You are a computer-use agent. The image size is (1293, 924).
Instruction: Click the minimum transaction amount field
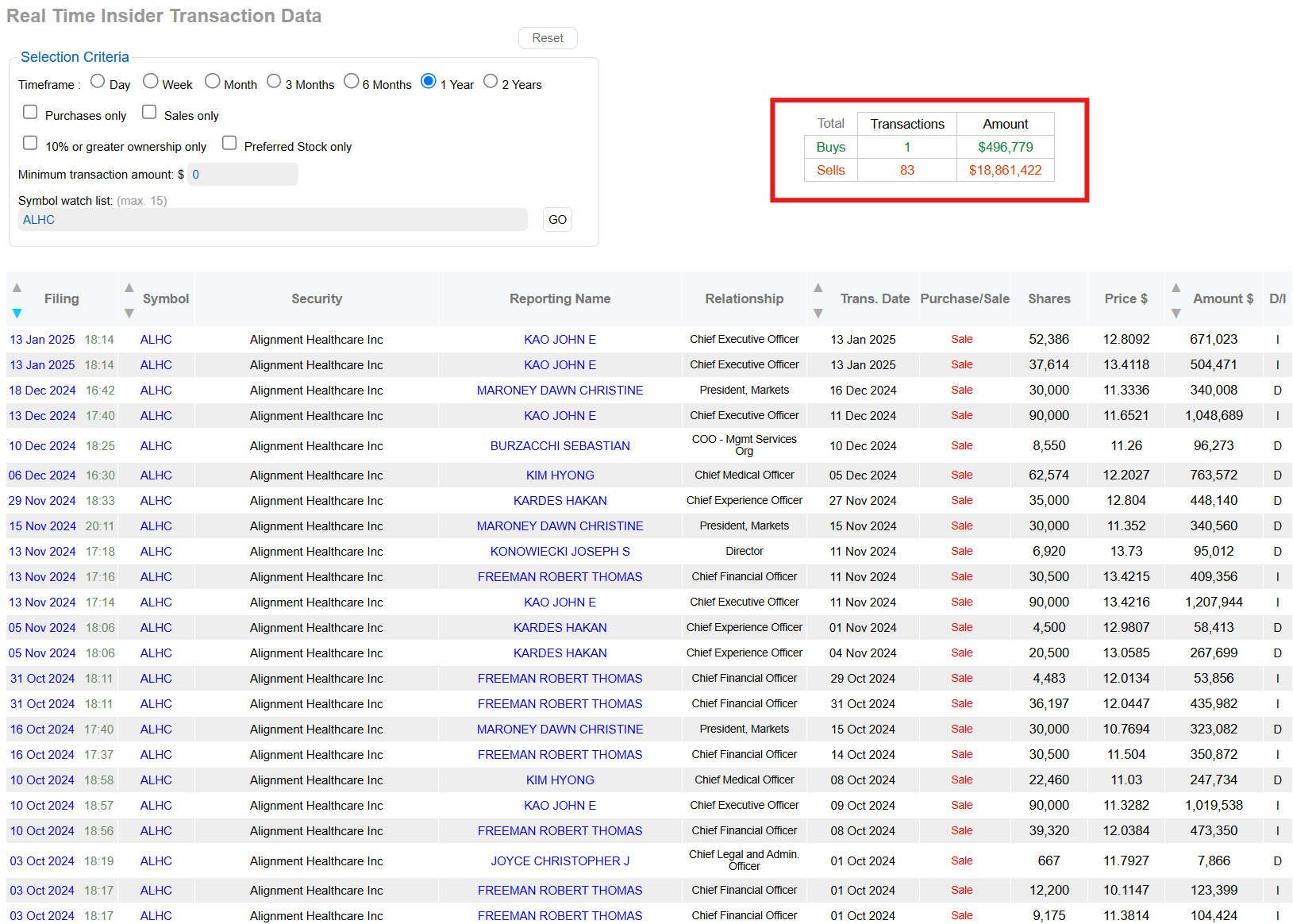pyautogui.click(x=243, y=175)
